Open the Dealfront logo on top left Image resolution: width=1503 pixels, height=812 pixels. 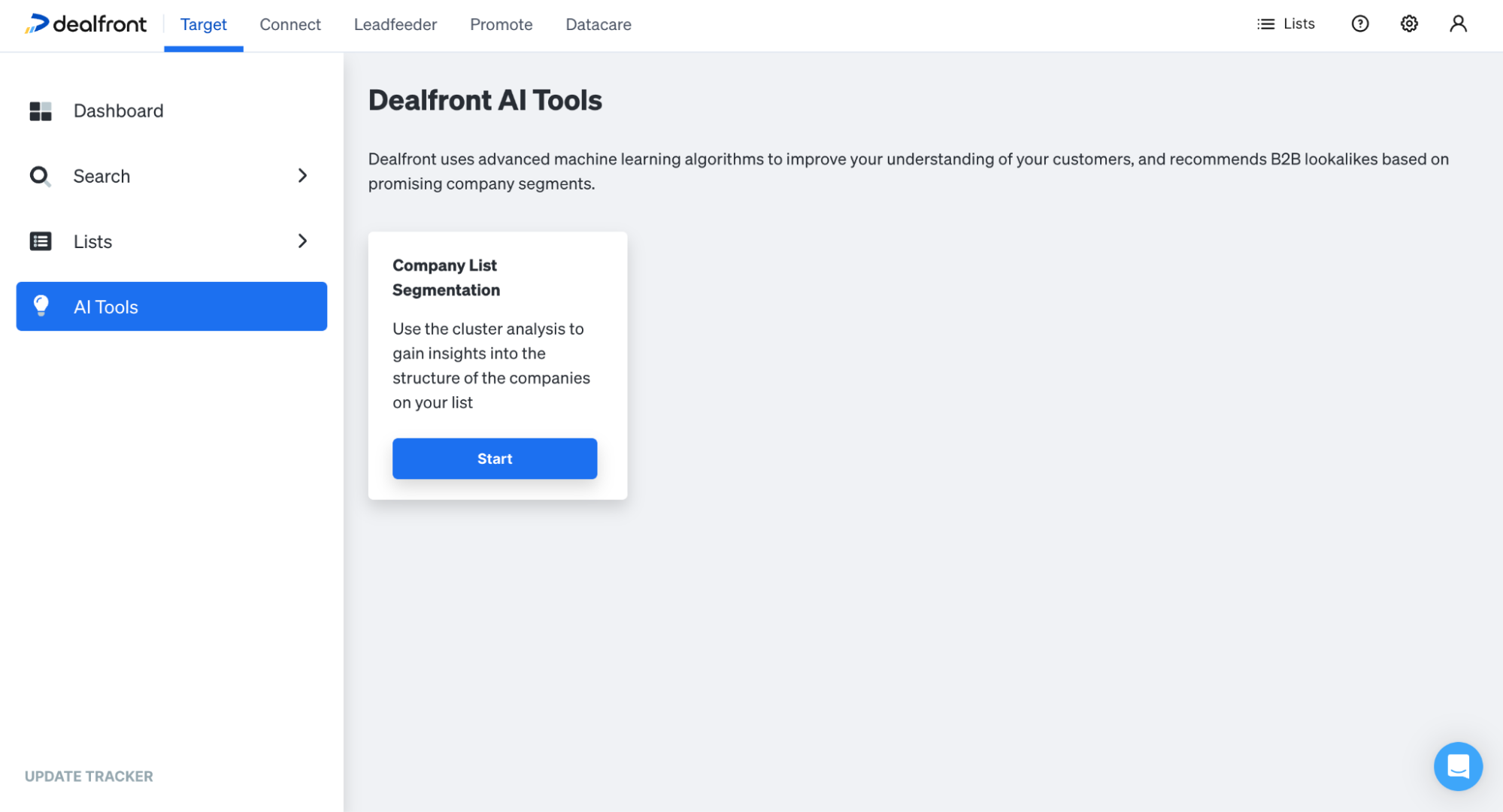86,23
